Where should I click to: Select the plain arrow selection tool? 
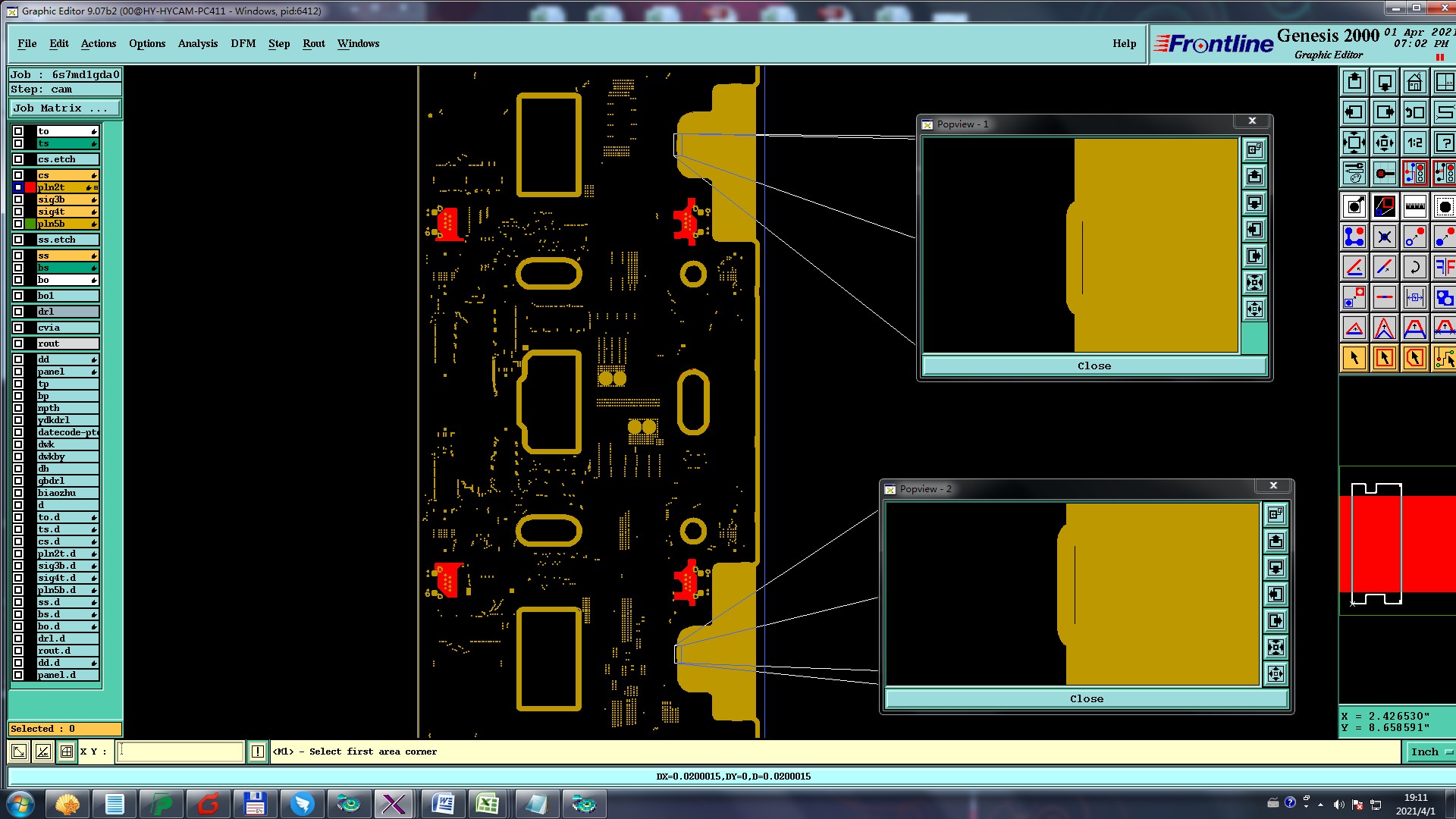pyautogui.click(x=1354, y=358)
